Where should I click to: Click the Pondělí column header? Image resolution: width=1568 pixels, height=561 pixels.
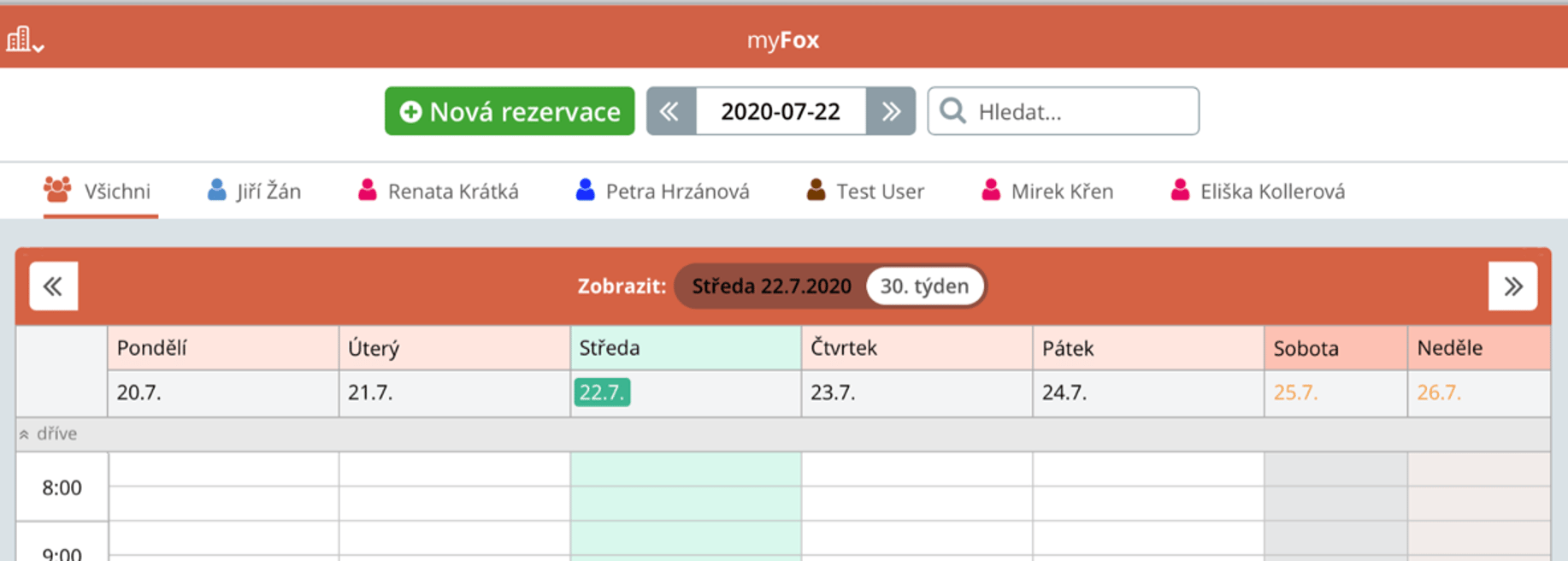tap(223, 348)
